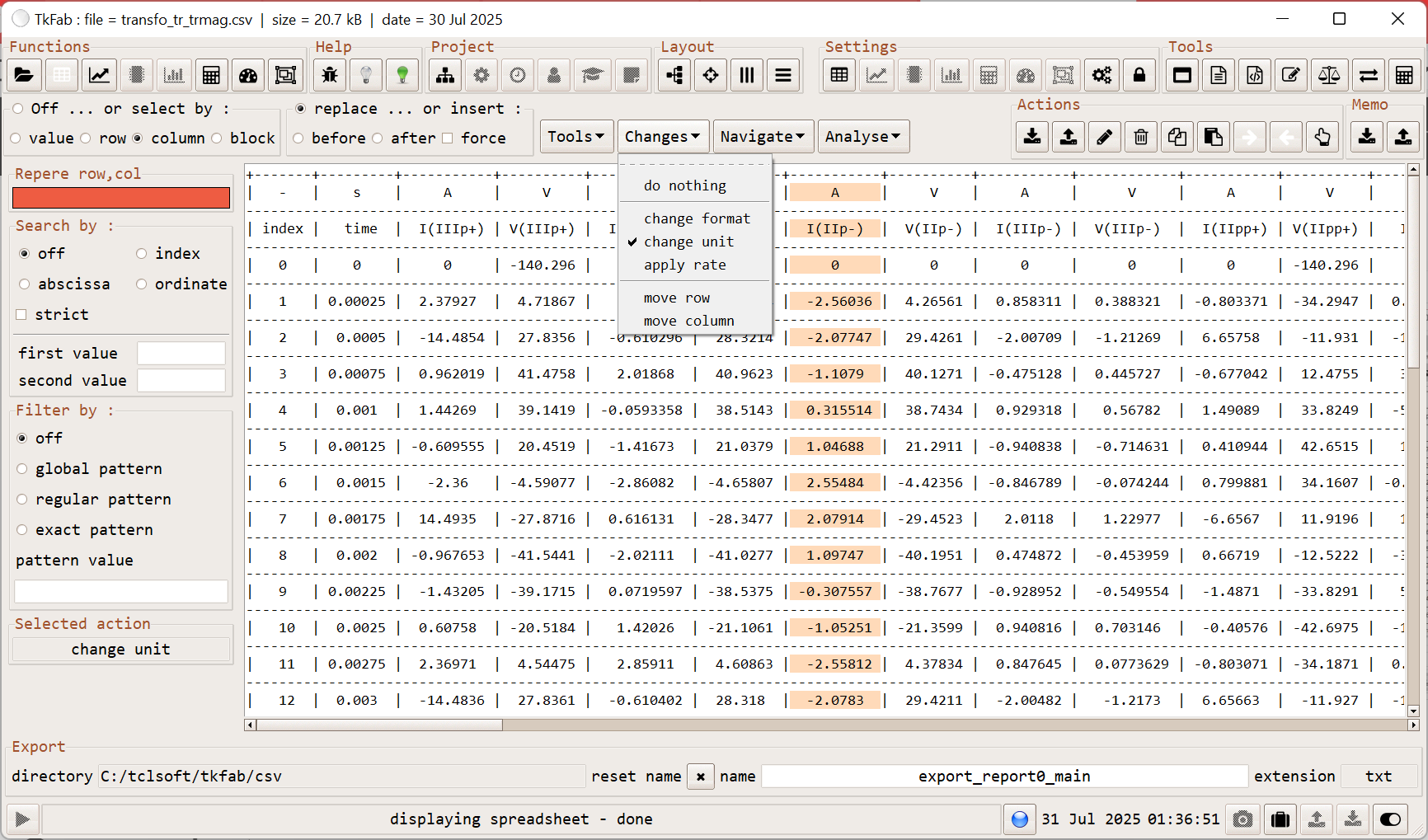Enable the 'force' checkbox

448,138
